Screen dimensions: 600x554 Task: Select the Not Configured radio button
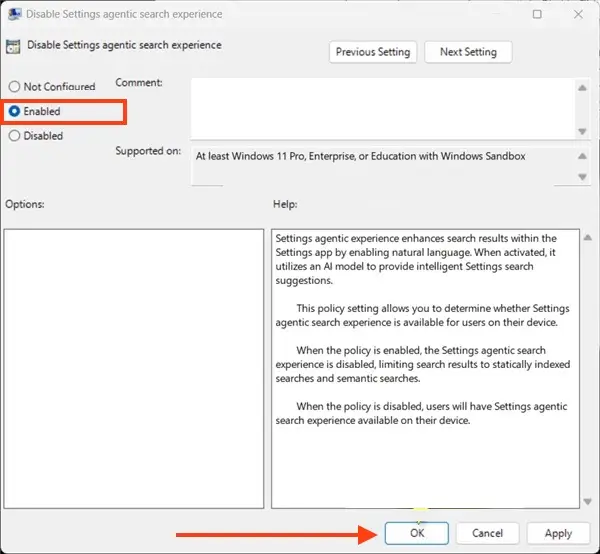tap(14, 87)
